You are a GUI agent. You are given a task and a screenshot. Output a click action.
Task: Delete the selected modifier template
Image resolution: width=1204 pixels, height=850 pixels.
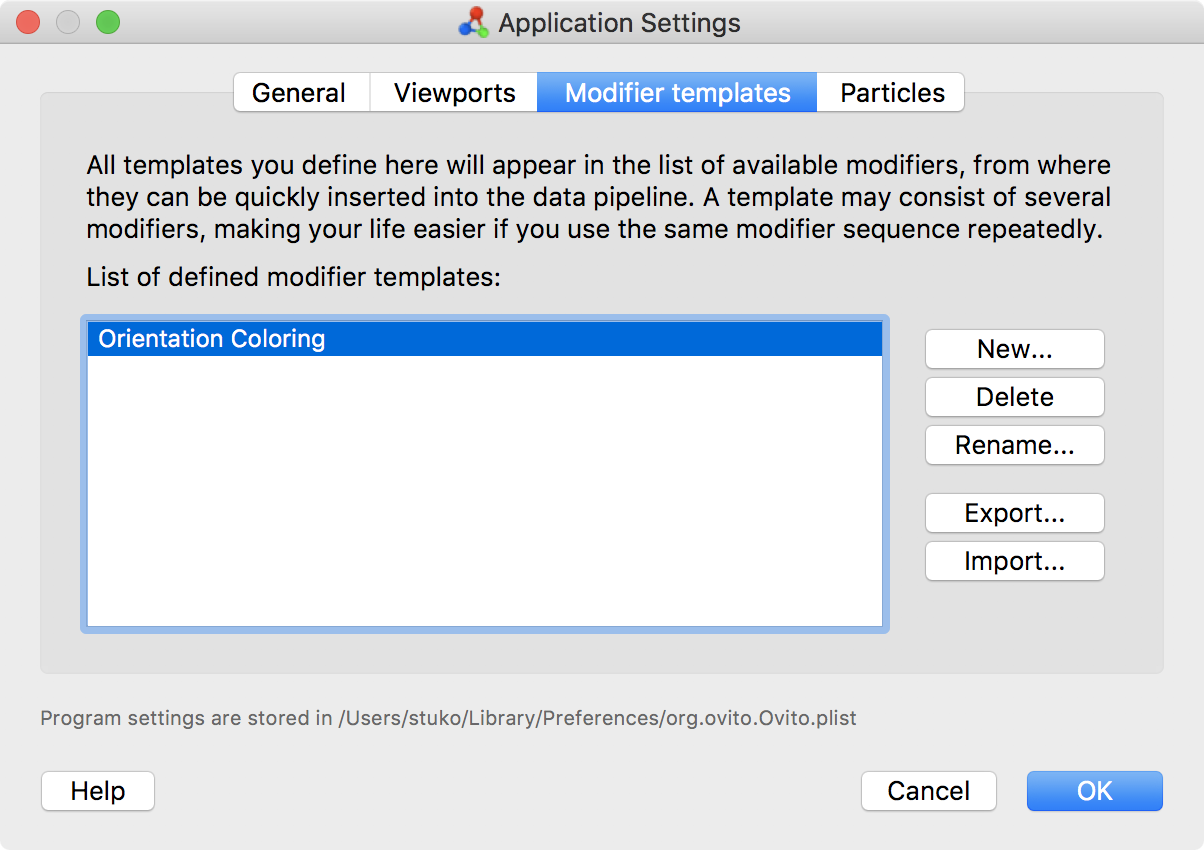(1014, 397)
